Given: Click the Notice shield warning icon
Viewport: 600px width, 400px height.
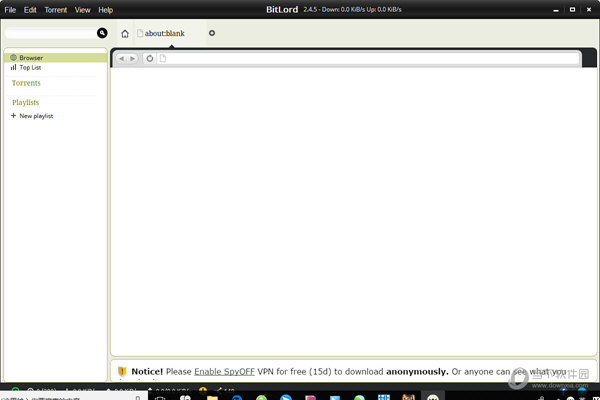Looking at the screenshot, I should pos(122,371).
